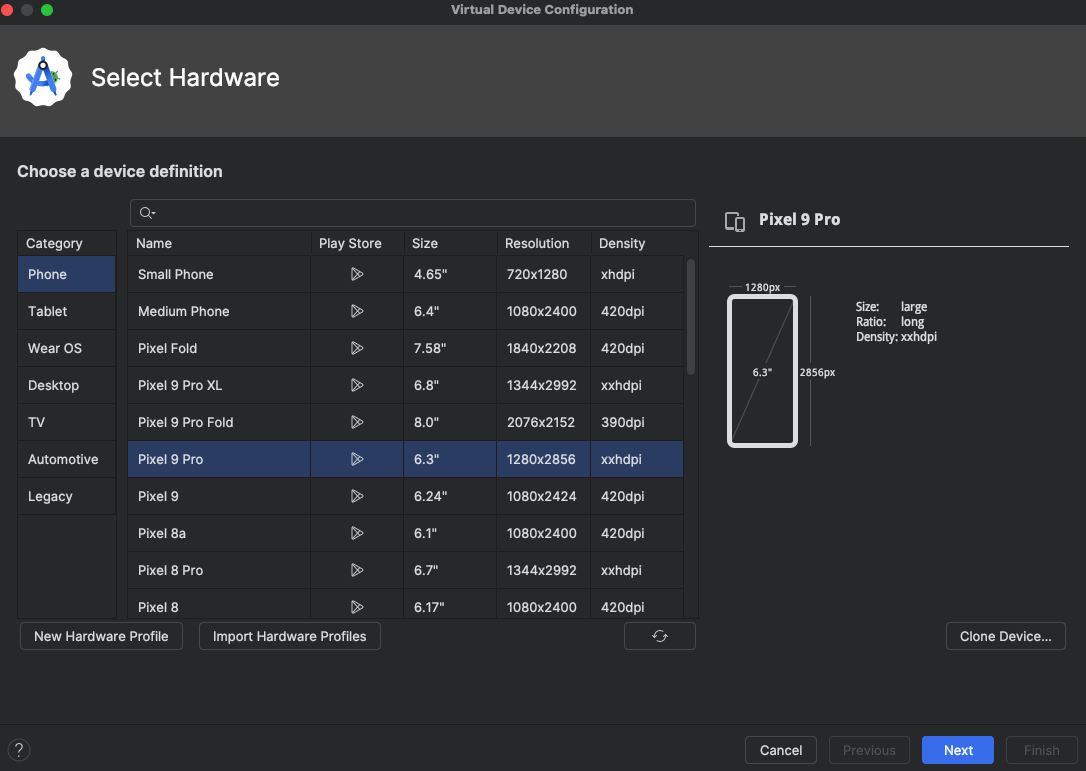Sort by the Size column header
This screenshot has height=771, width=1086.
click(449, 243)
